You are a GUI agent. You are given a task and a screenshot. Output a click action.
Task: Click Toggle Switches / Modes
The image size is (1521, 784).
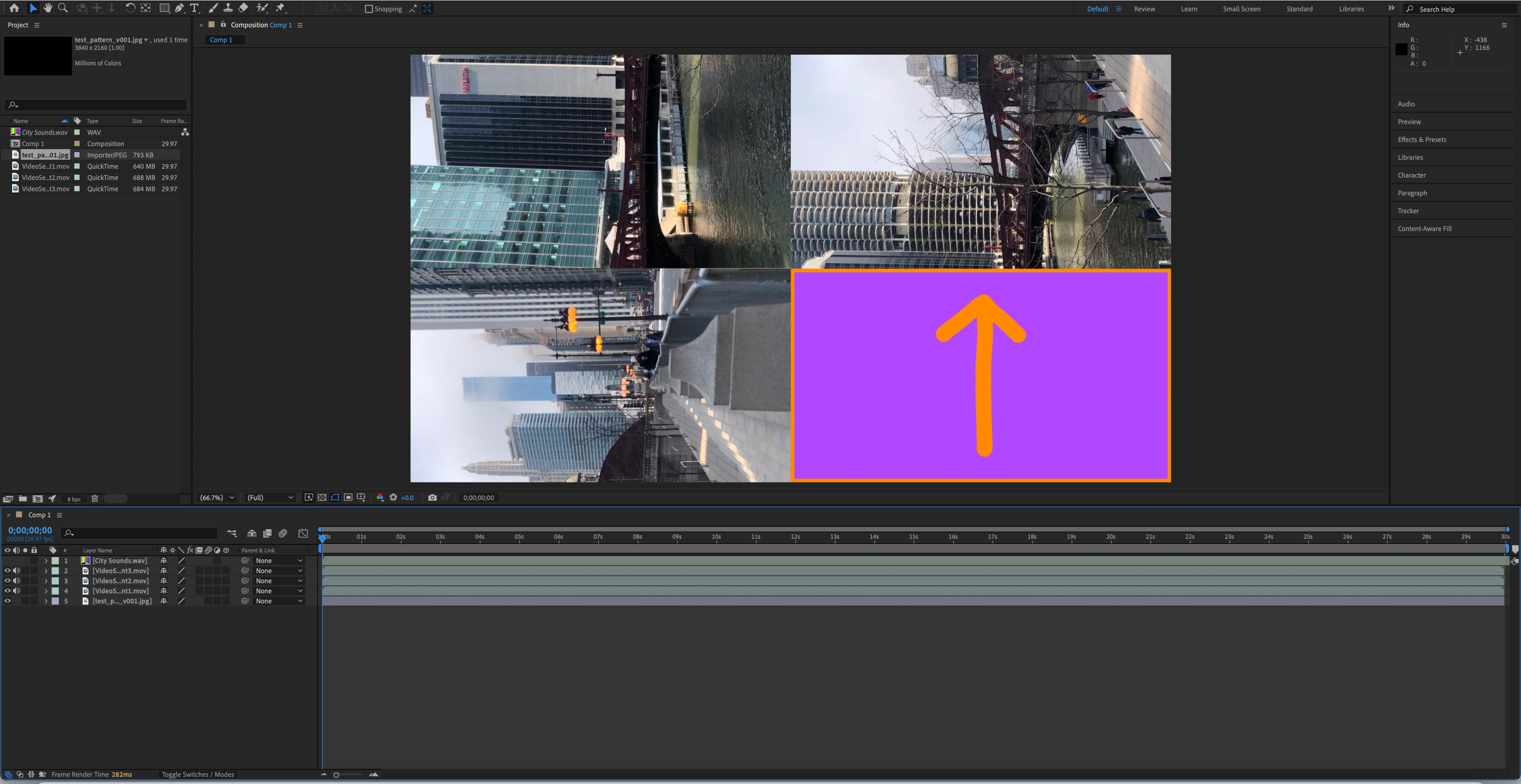tap(198, 774)
